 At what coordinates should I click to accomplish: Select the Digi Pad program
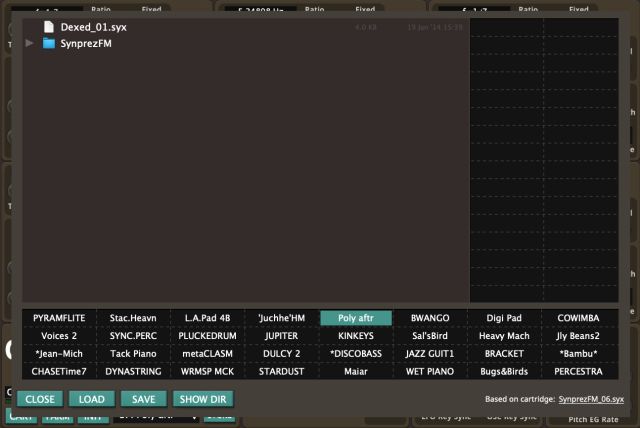(x=504, y=318)
